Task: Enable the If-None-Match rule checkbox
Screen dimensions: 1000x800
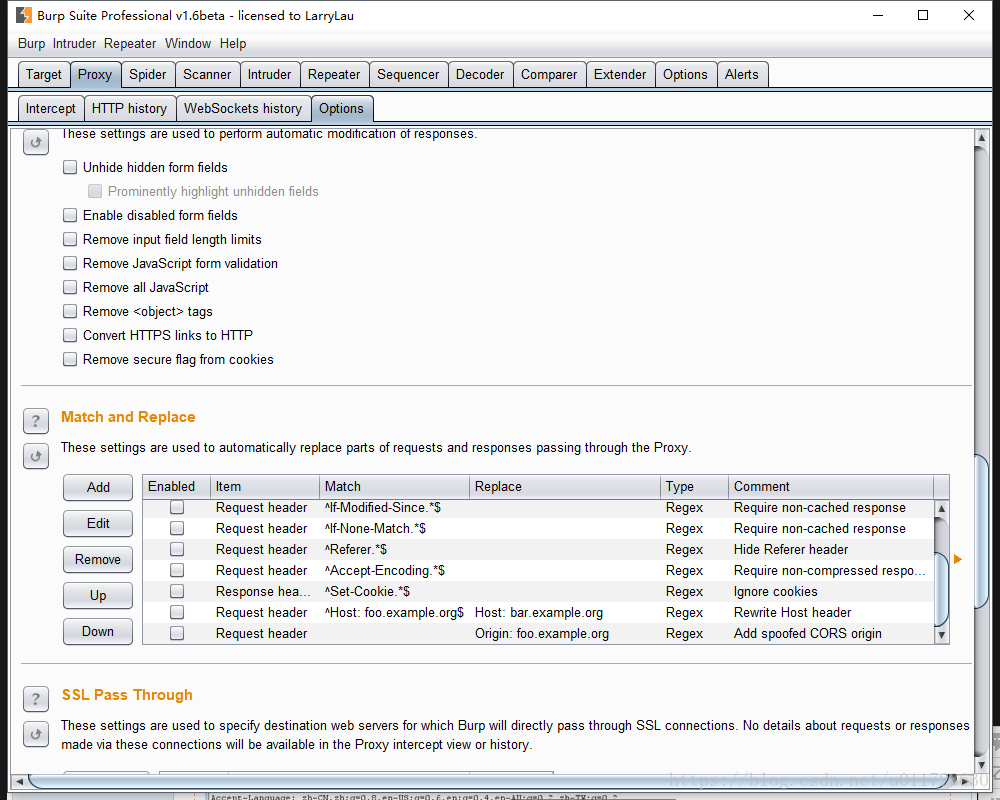Action: [x=177, y=528]
